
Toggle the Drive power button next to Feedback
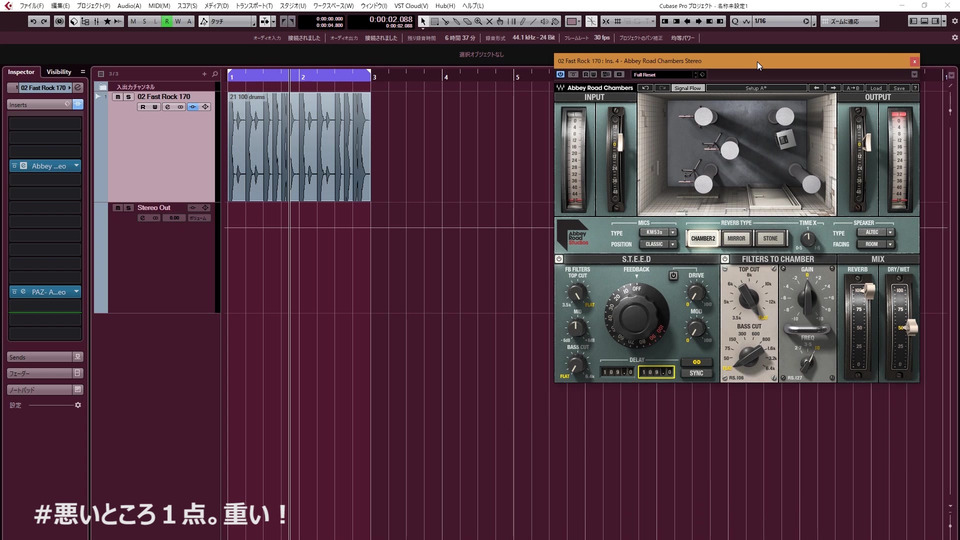point(673,276)
